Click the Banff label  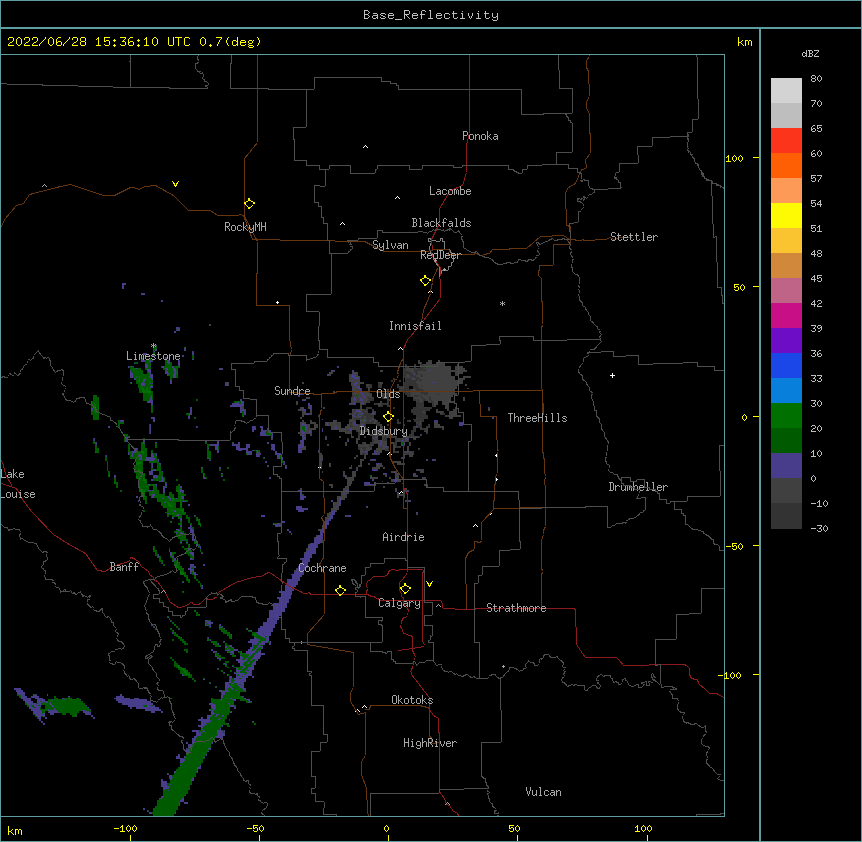tap(124, 567)
